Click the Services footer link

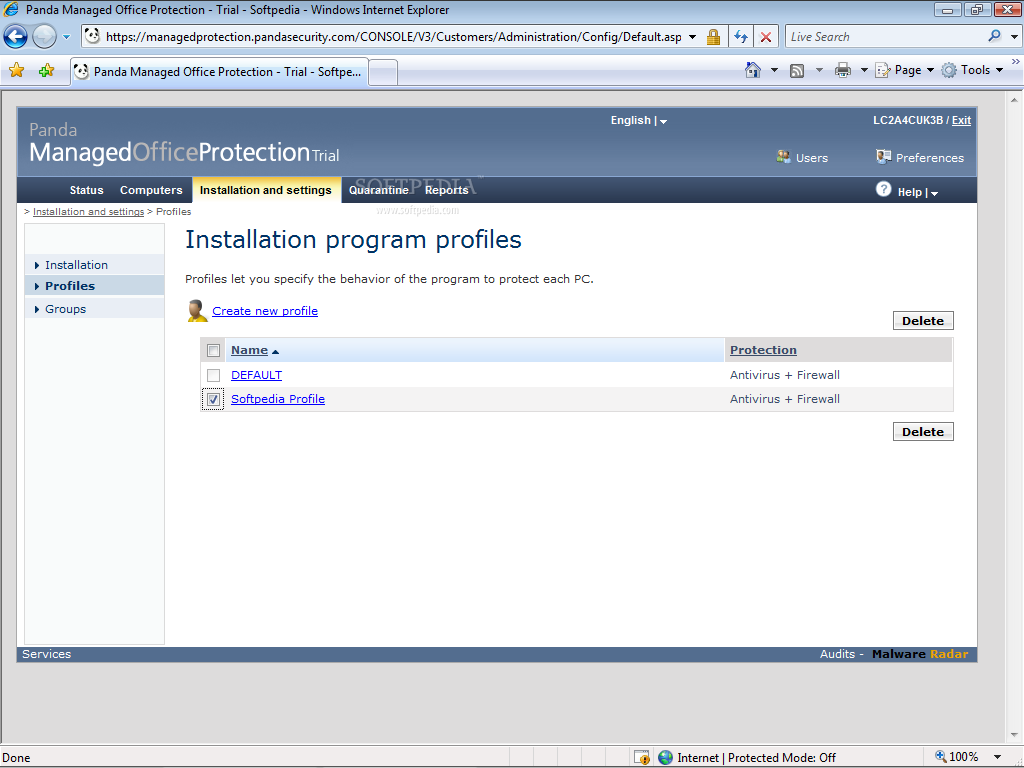(46, 654)
